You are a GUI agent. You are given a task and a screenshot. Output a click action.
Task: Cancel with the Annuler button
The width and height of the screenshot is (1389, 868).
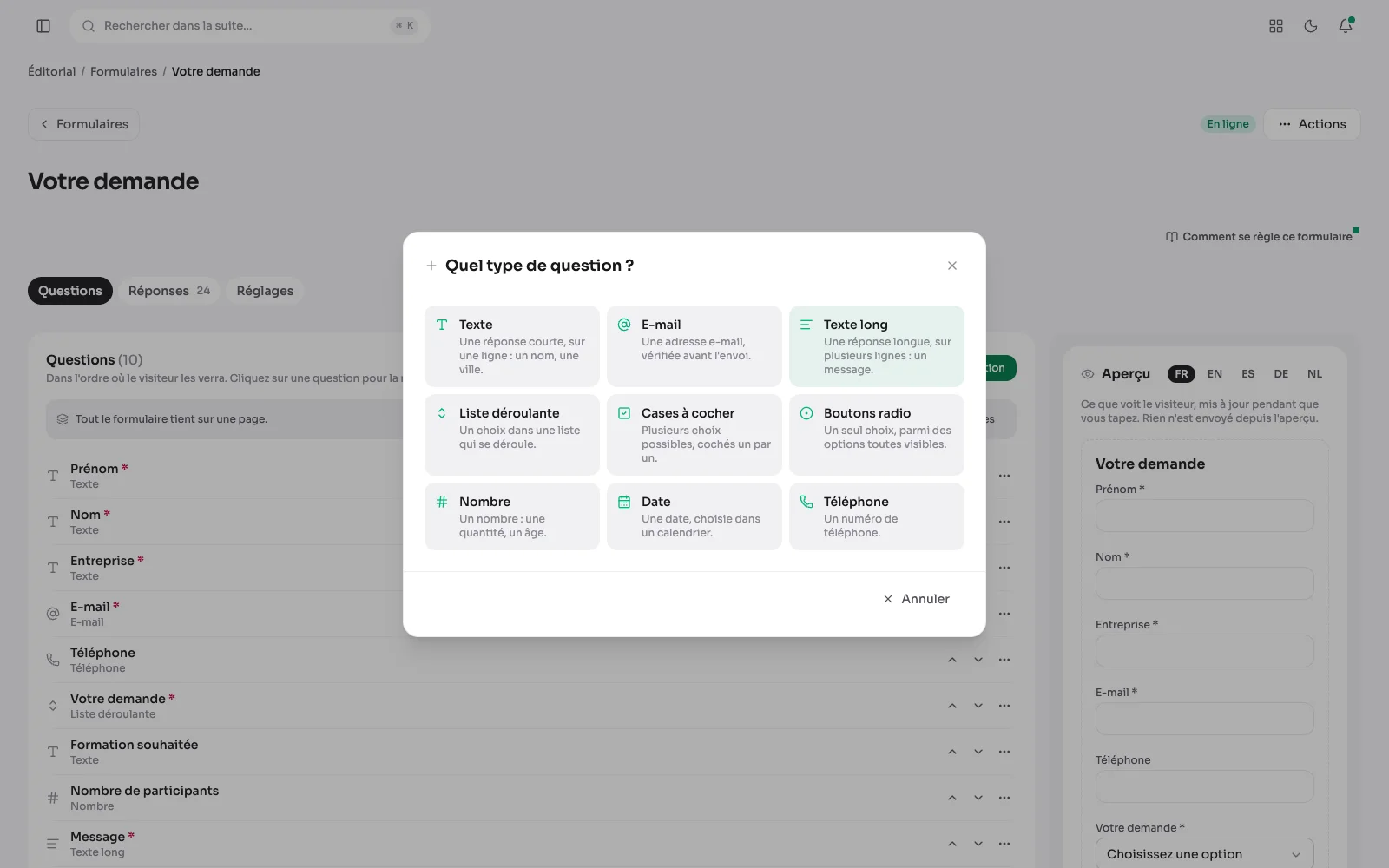point(917,599)
